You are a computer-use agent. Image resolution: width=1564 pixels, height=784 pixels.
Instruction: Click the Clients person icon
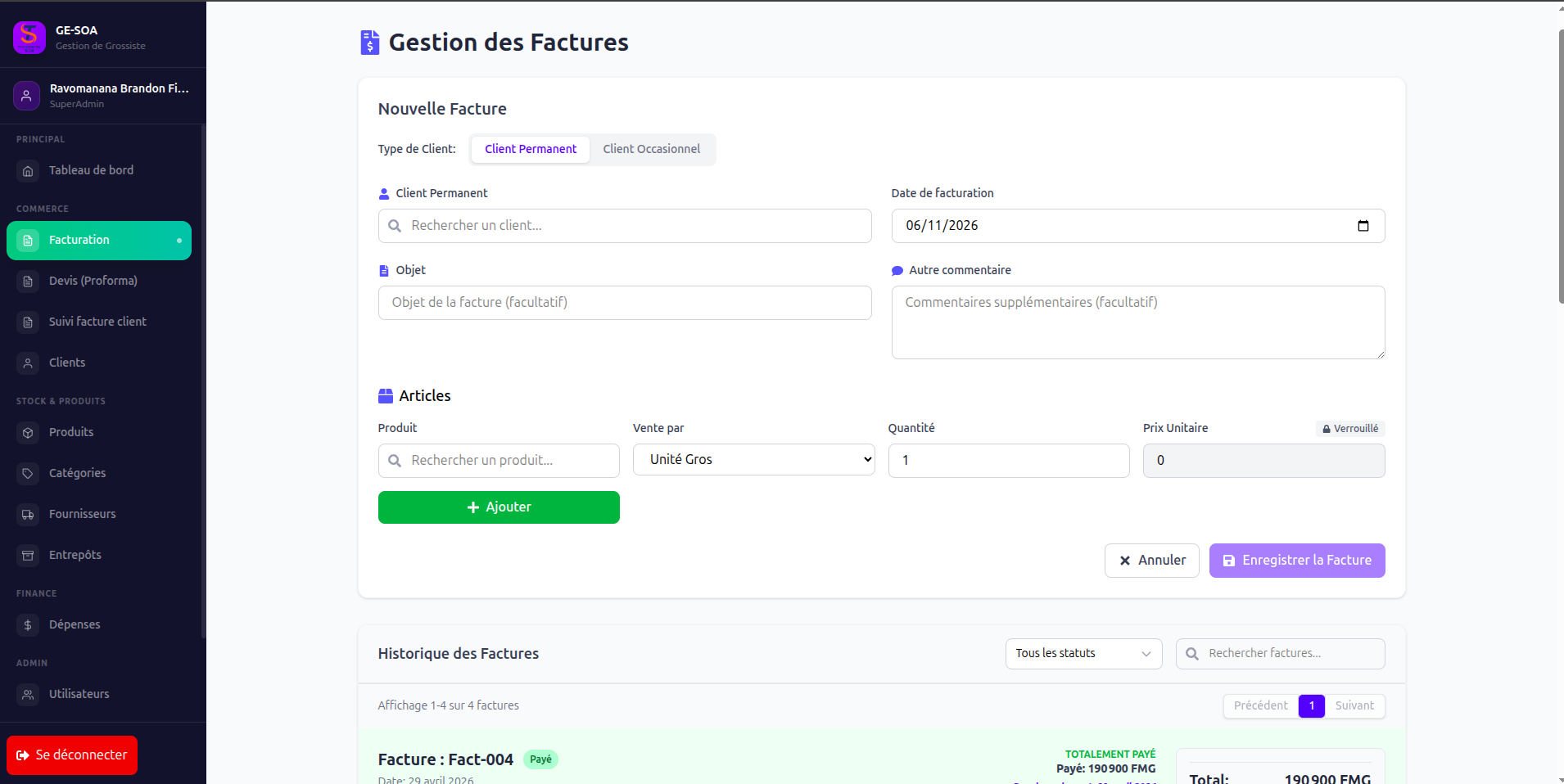coord(28,363)
